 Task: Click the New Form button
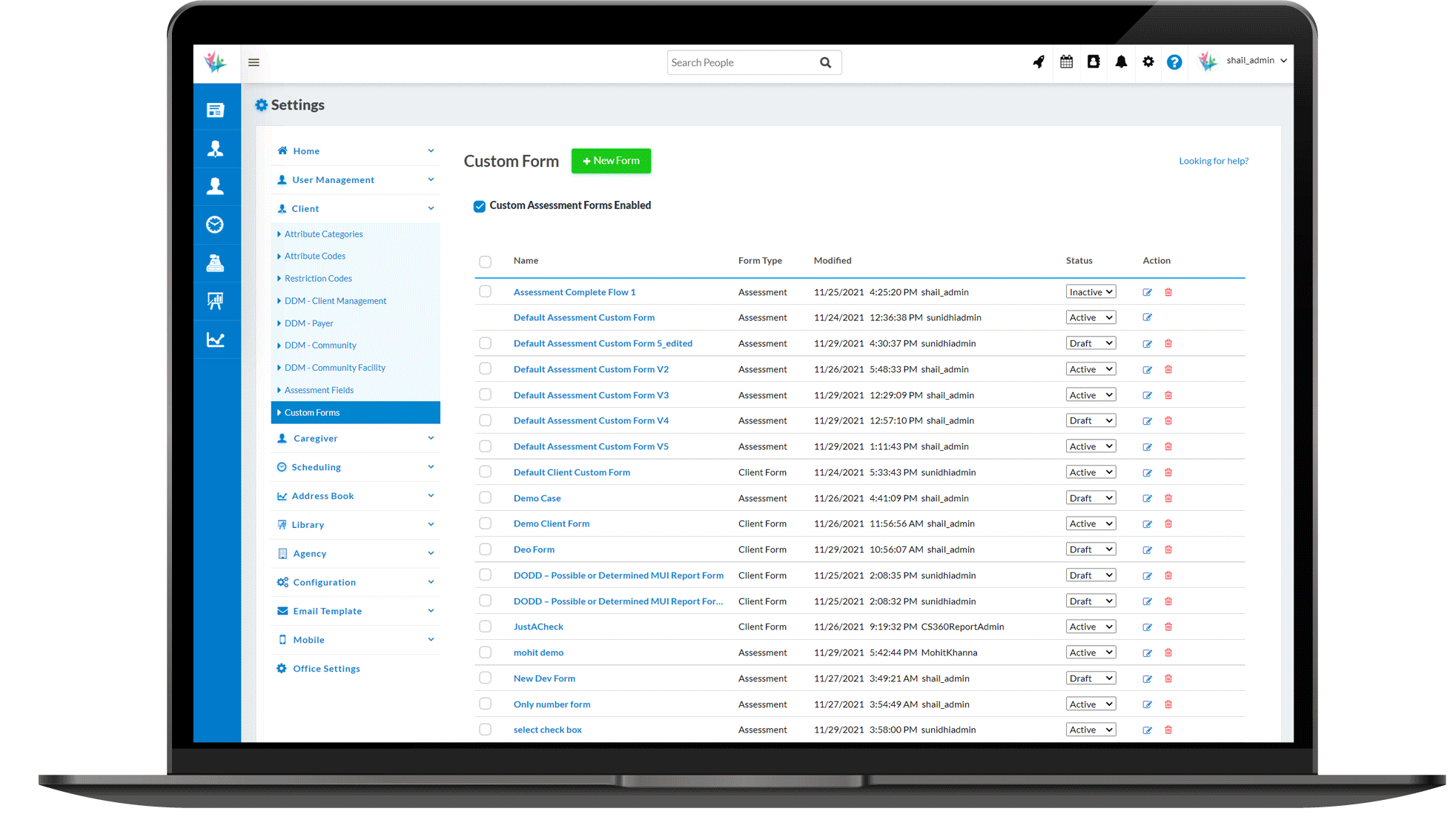click(x=611, y=161)
